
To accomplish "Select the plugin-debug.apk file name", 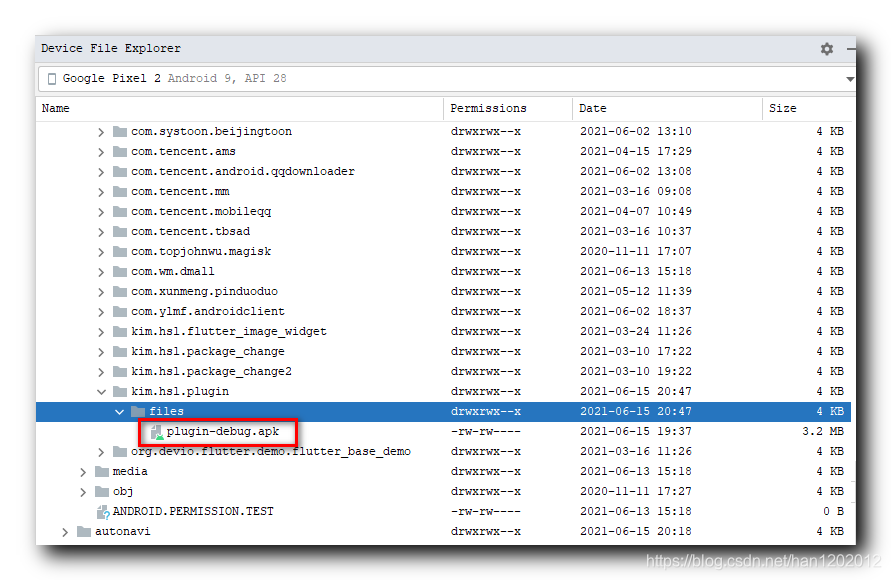I will tap(223, 431).
